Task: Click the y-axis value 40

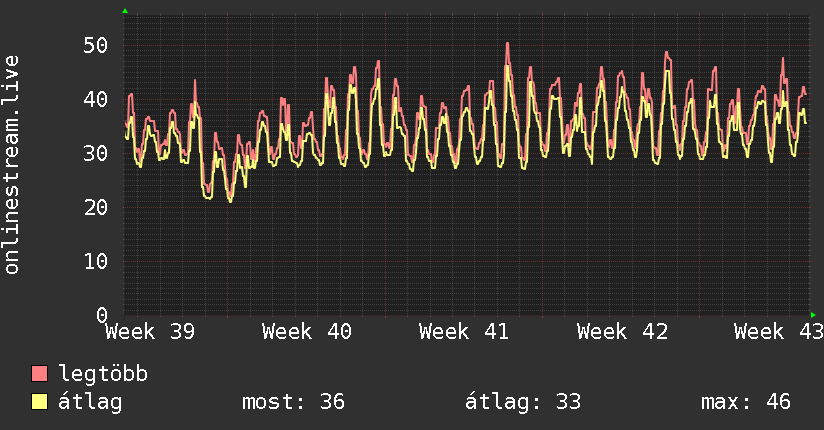Action: [x=96, y=99]
